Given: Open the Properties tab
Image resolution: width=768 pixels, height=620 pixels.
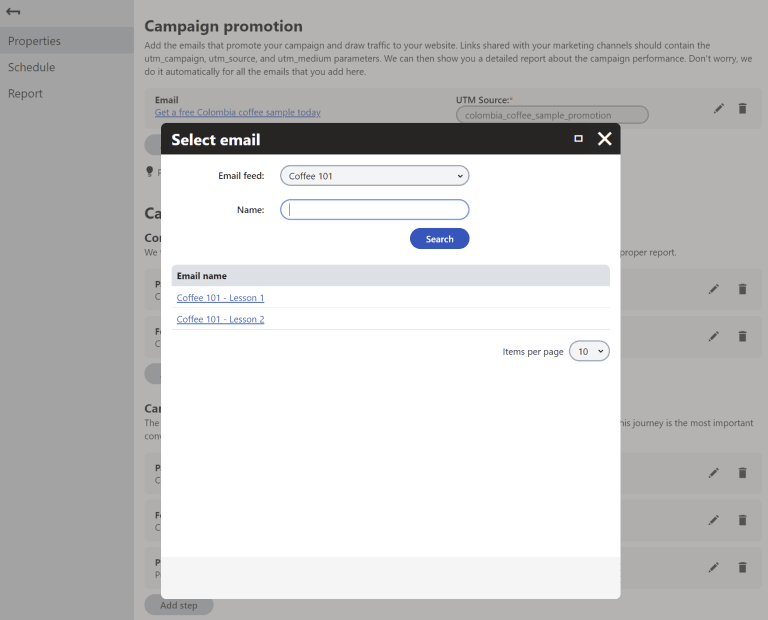Looking at the screenshot, I should coord(34,41).
